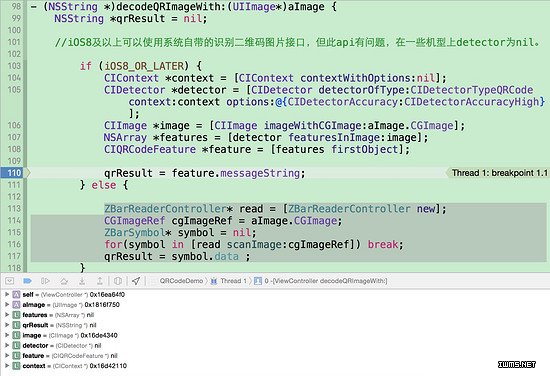This screenshot has width=550, height=376.
Task: Click the argument icon beside self
Action: pyautogui.click(x=16, y=294)
